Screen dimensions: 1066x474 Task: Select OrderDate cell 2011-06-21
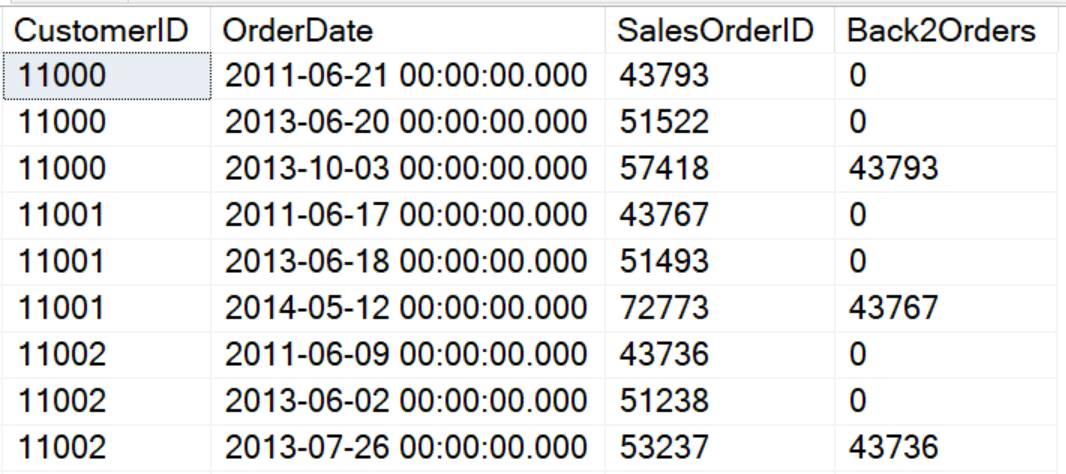[x=408, y=76]
